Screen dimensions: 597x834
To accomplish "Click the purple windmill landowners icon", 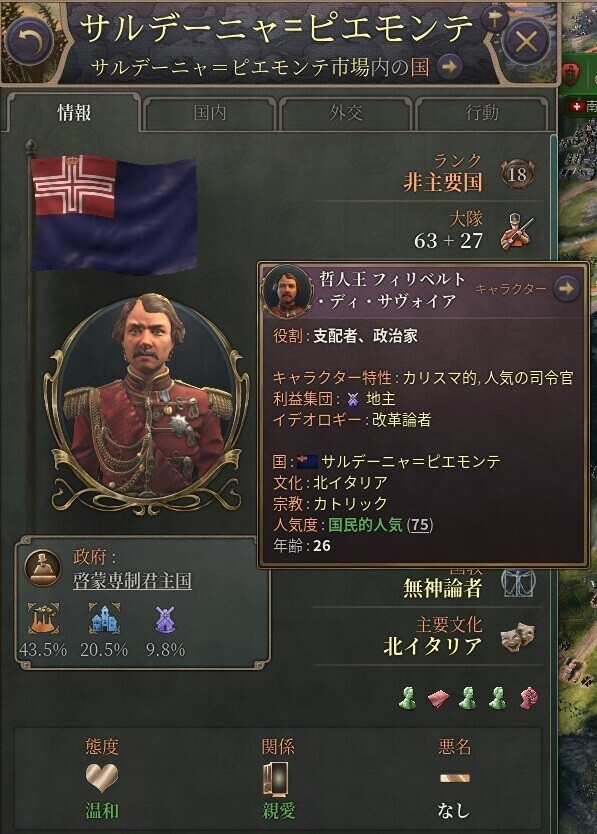I will tap(165, 619).
